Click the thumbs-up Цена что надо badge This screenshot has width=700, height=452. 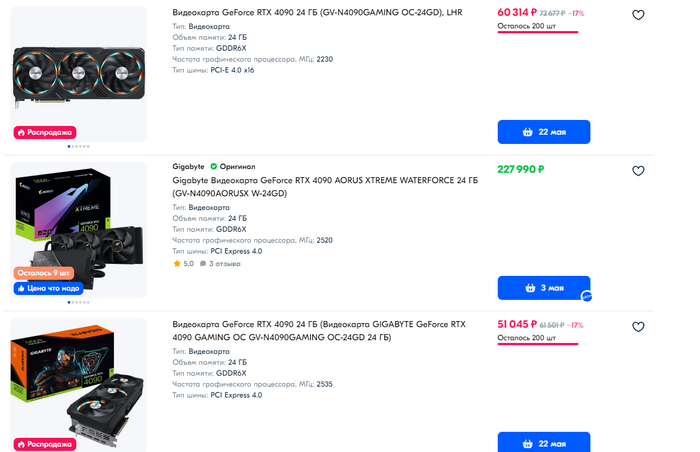(48, 288)
